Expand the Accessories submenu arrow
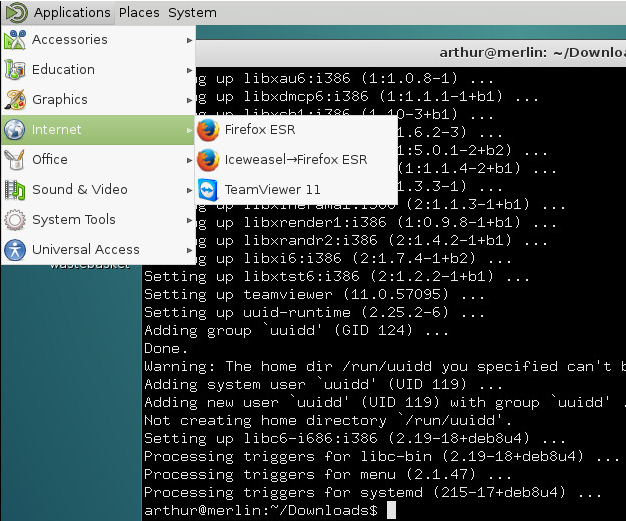 click(x=189, y=40)
